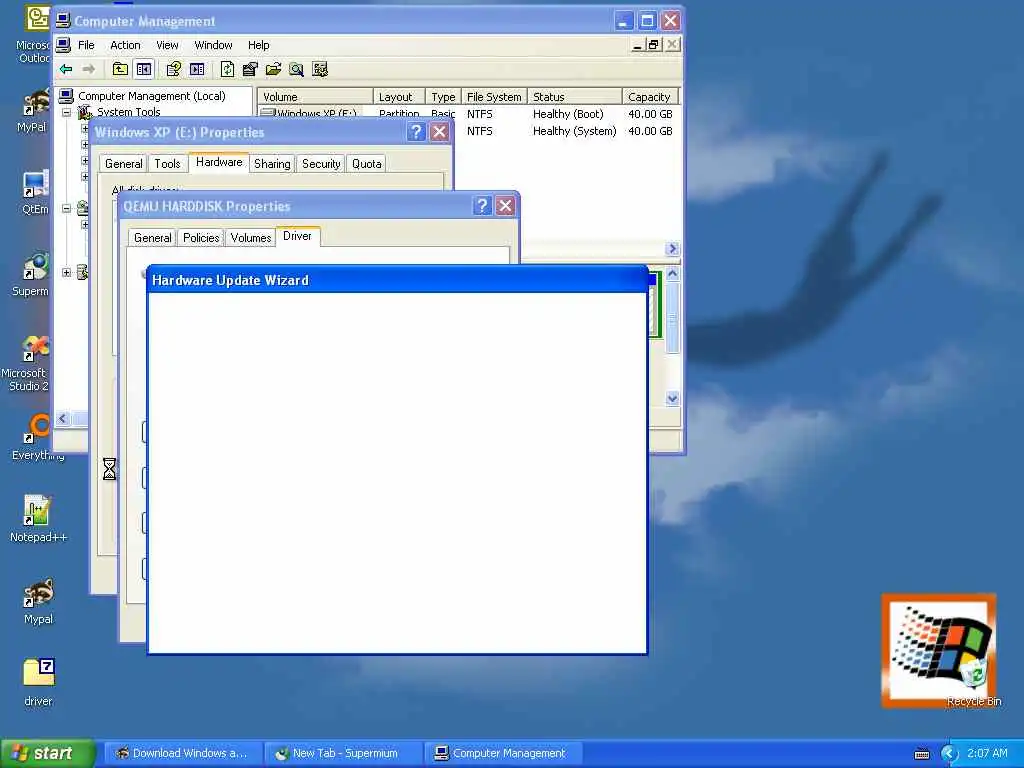Click help button in Windows XP (E:) Properties

[416, 133]
